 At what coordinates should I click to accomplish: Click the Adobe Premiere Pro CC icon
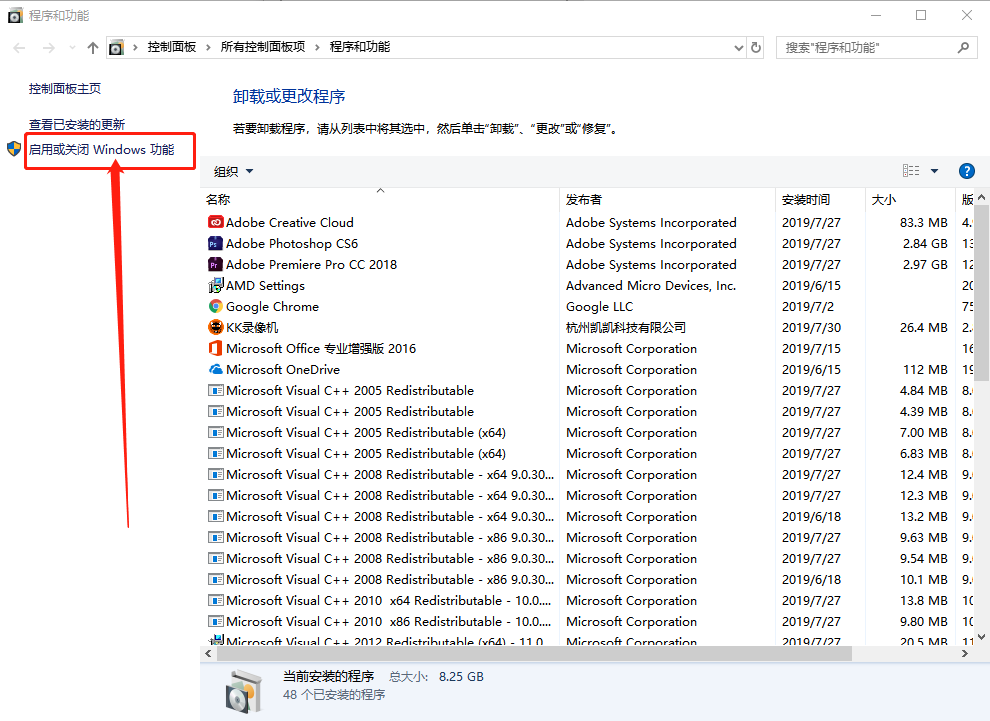pos(215,264)
